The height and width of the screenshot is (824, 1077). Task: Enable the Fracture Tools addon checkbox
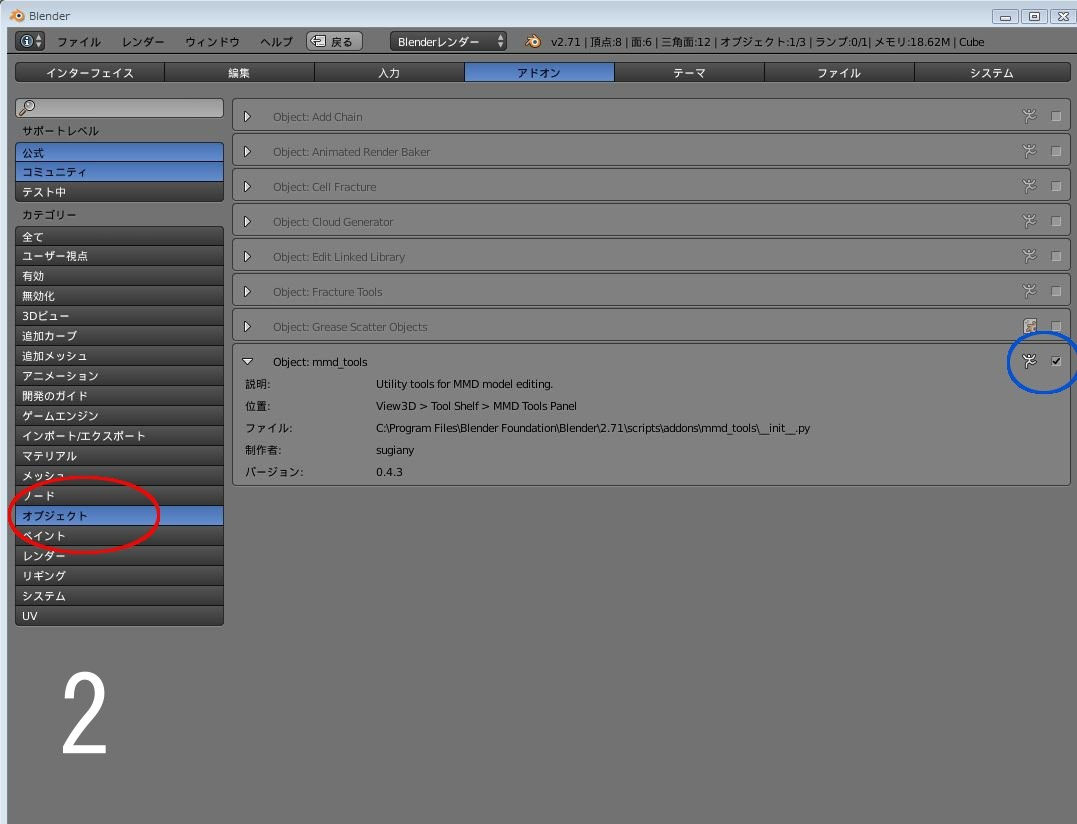point(1056,292)
